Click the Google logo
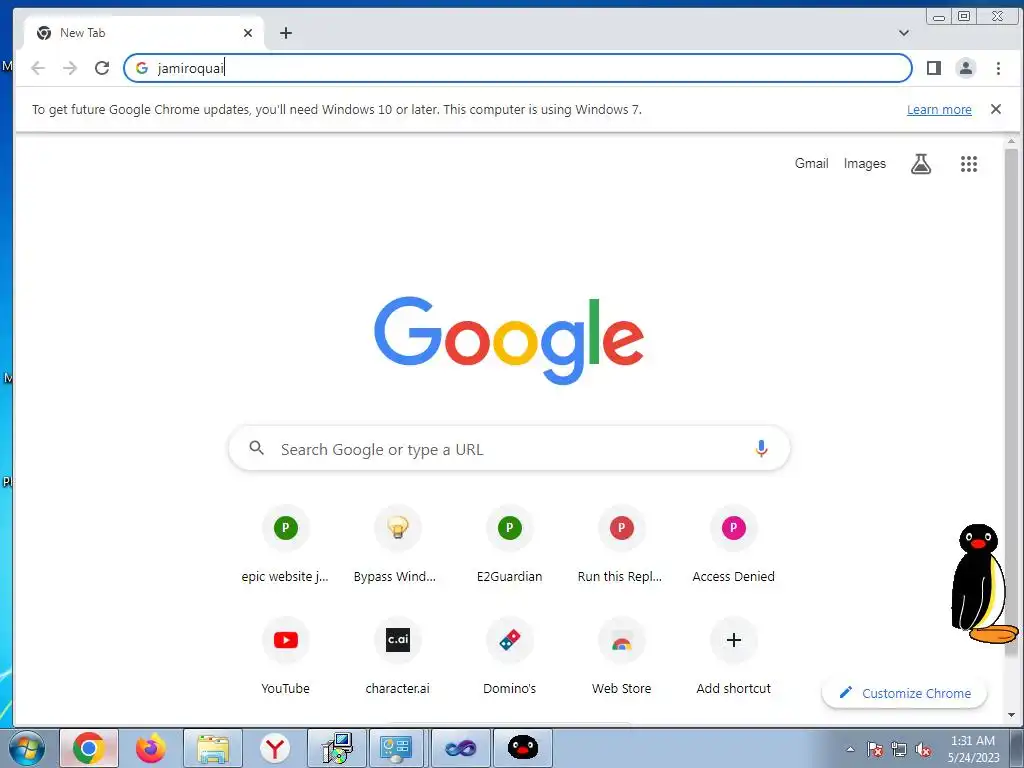 [x=509, y=340]
